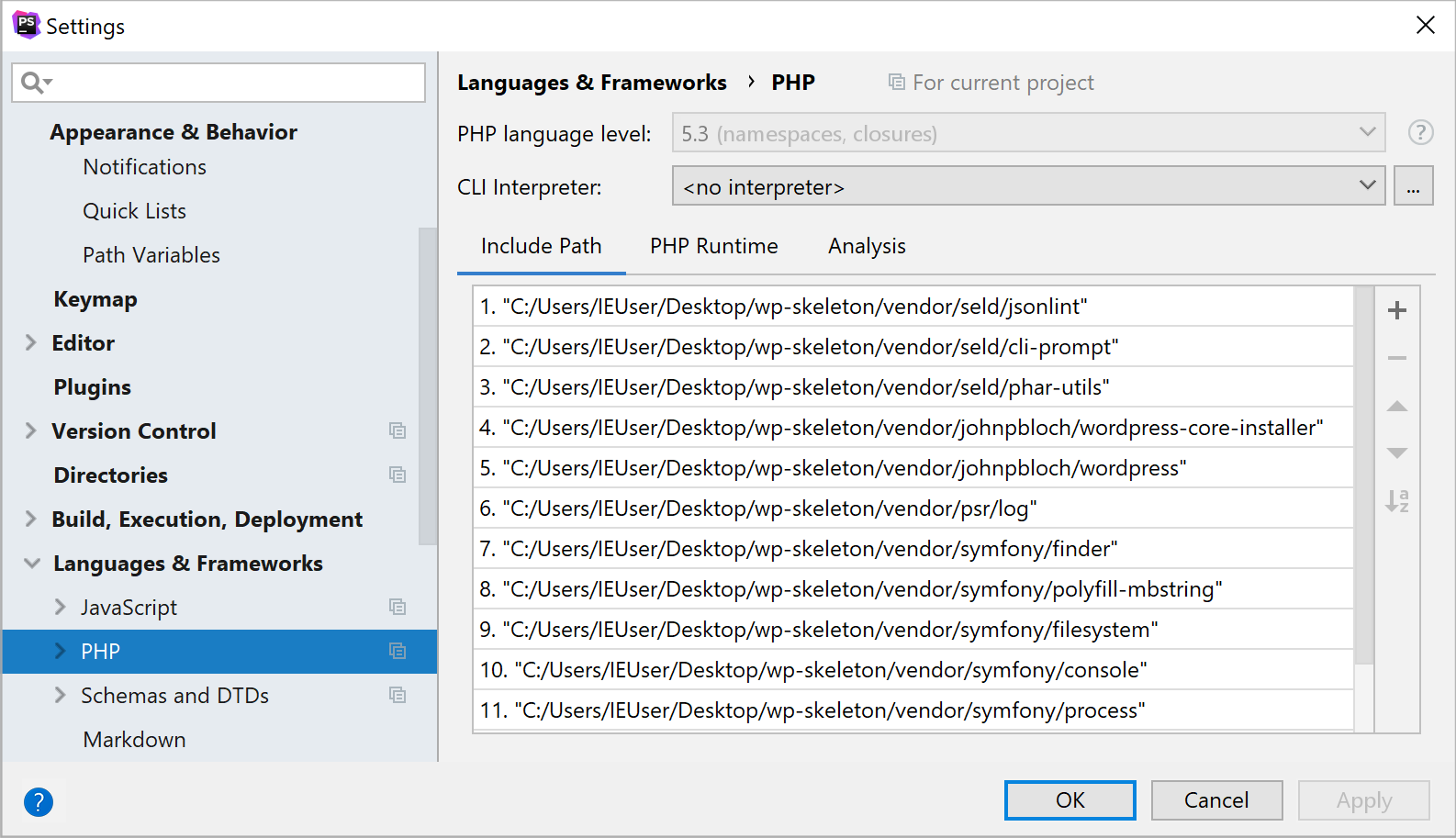The image size is (1456, 838).
Task: Click the plus icon to add include path
Action: [1396, 311]
